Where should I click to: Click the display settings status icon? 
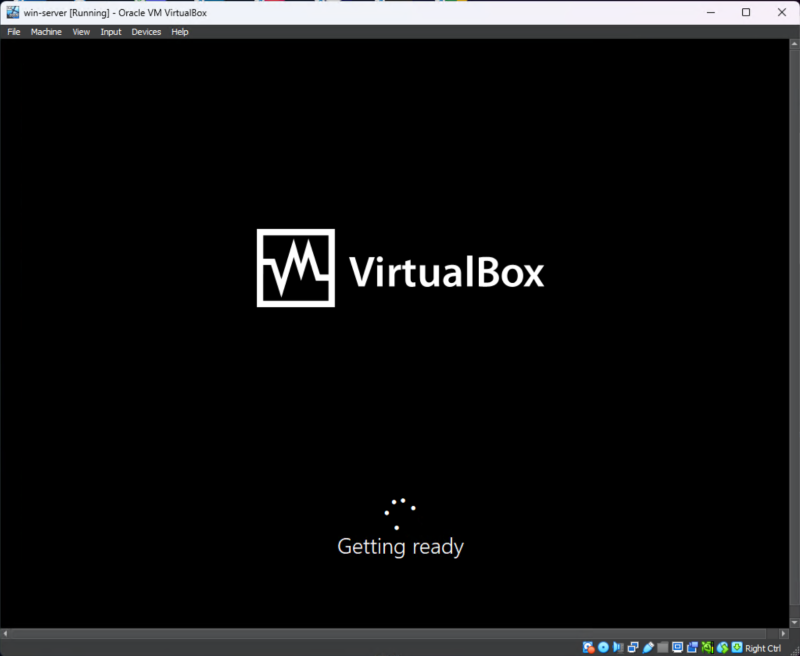[678, 647]
